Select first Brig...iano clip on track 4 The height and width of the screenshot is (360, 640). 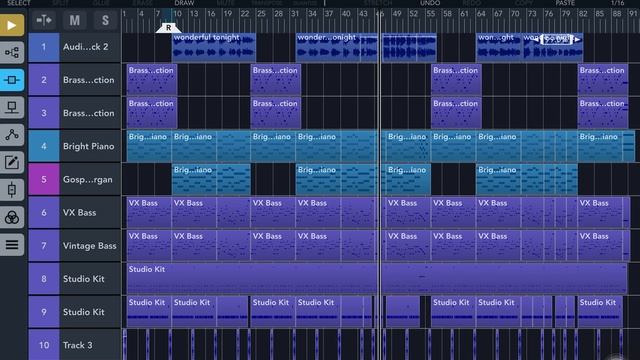coord(149,146)
